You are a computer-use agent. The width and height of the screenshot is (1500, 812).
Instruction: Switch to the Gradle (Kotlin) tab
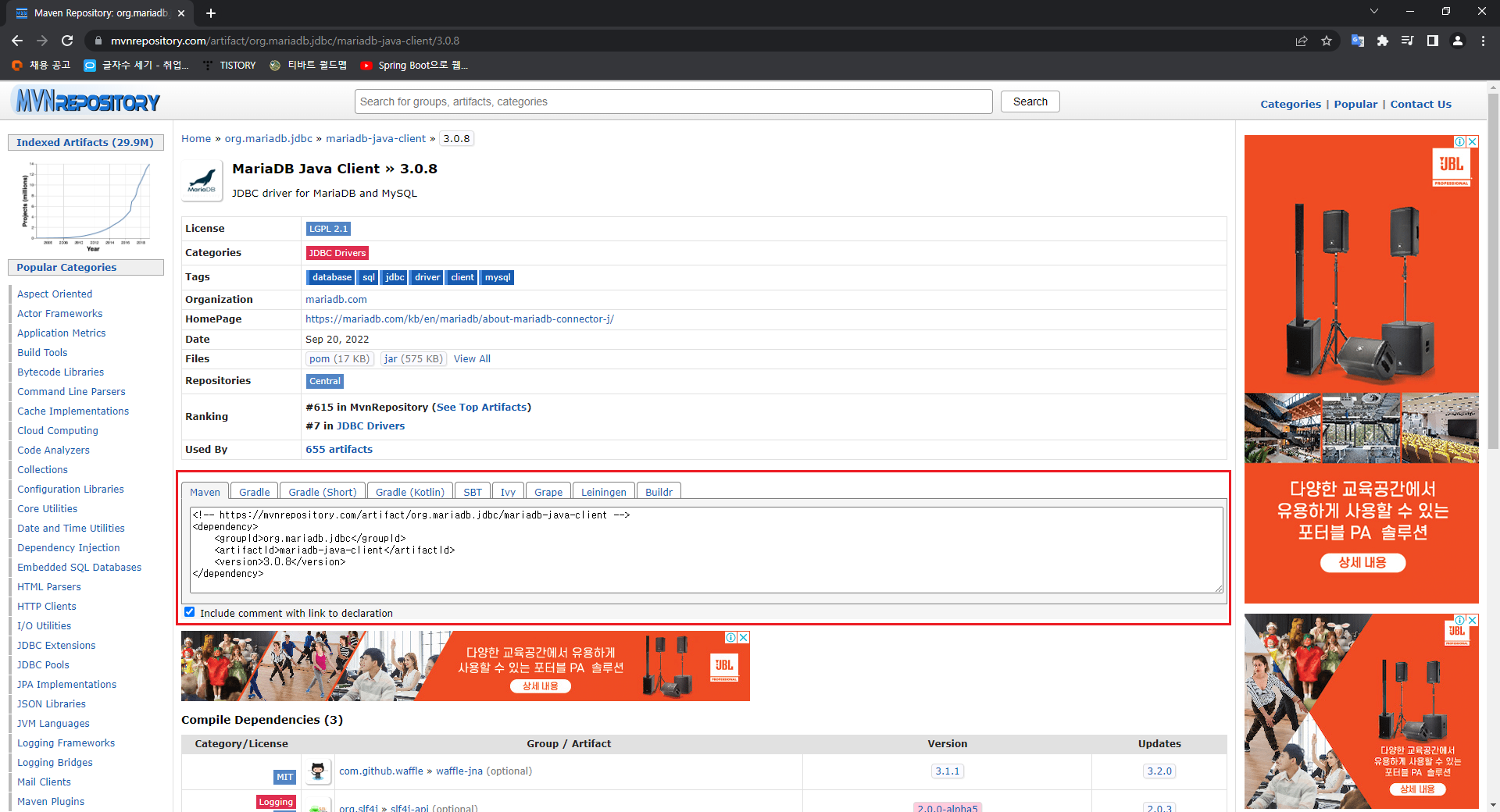coord(409,492)
